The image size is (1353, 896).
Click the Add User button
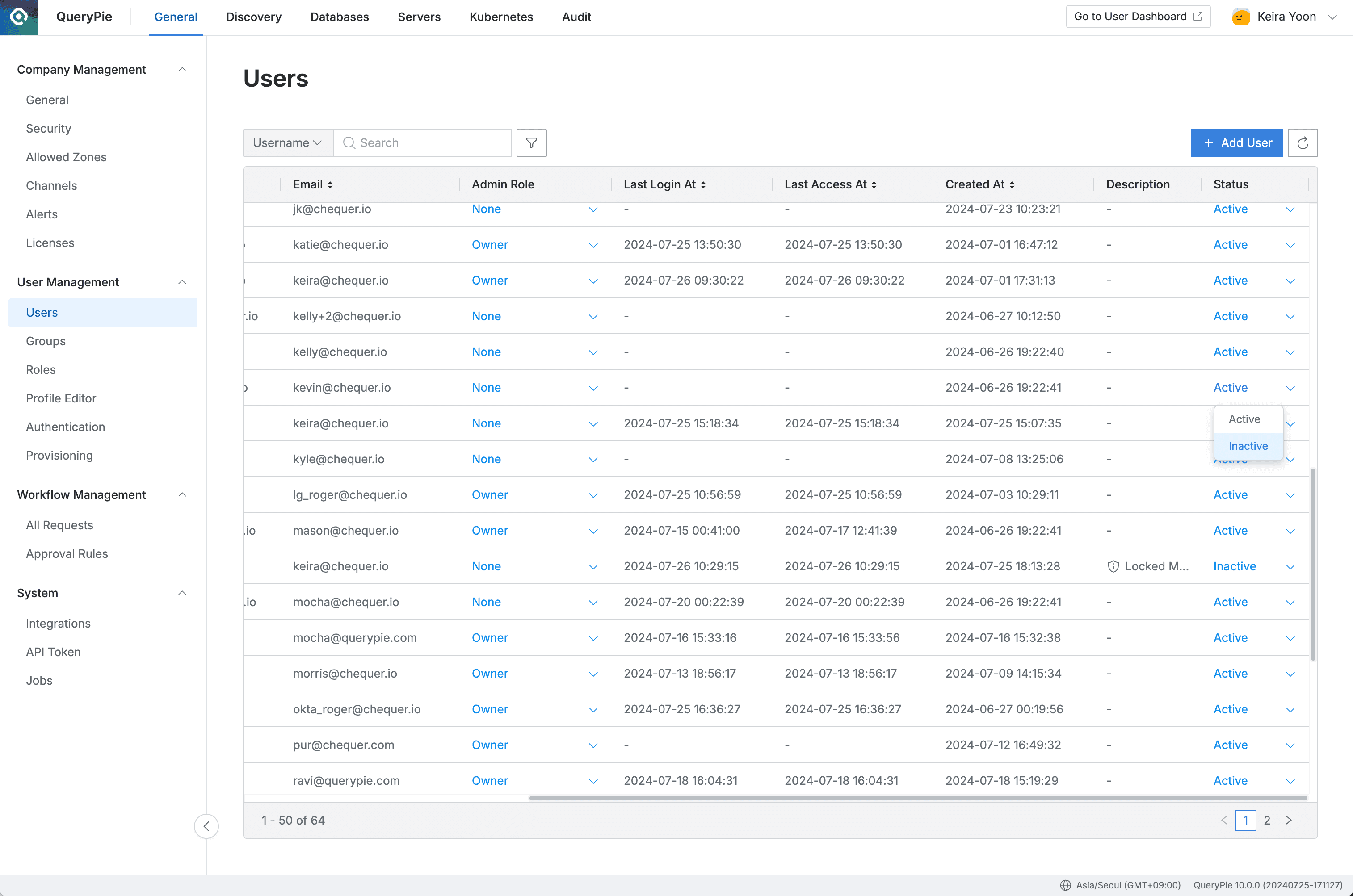[1236, 142]
